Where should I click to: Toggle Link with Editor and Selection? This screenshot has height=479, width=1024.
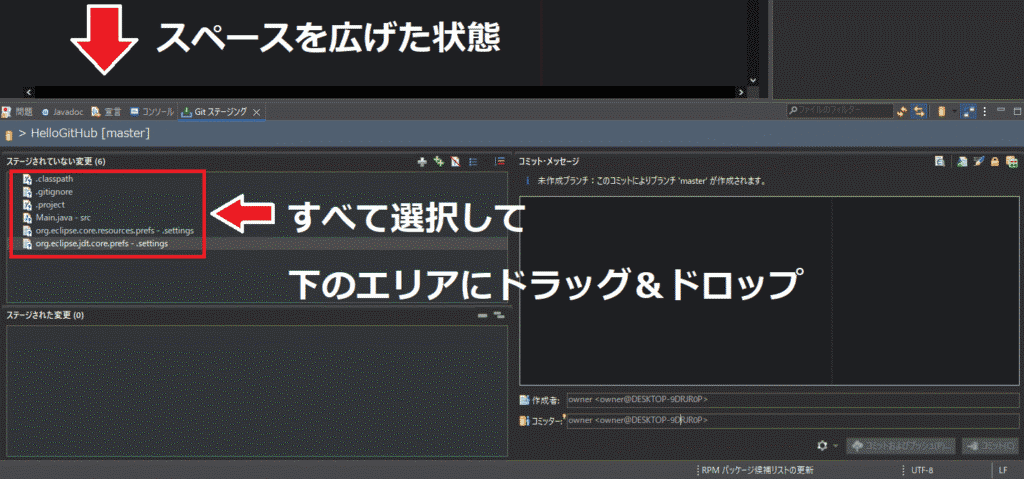coord(917,111)
